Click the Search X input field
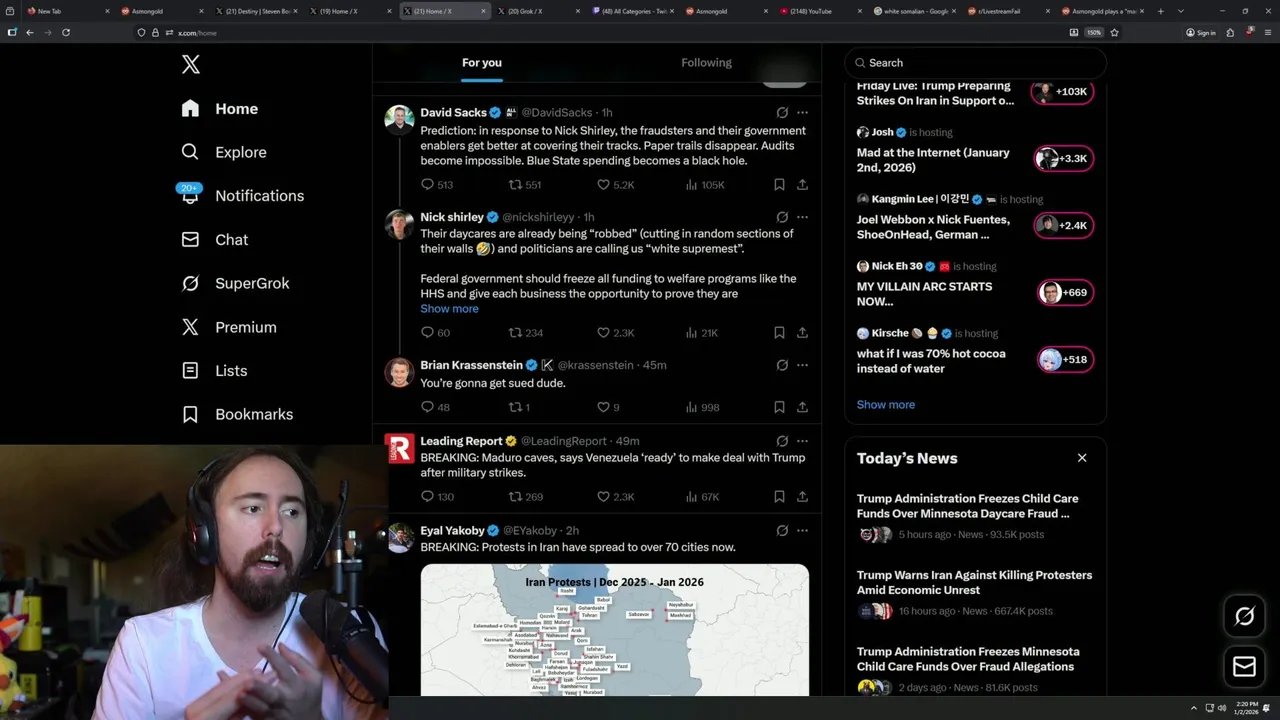1280x720 pixels. [975, 63]
